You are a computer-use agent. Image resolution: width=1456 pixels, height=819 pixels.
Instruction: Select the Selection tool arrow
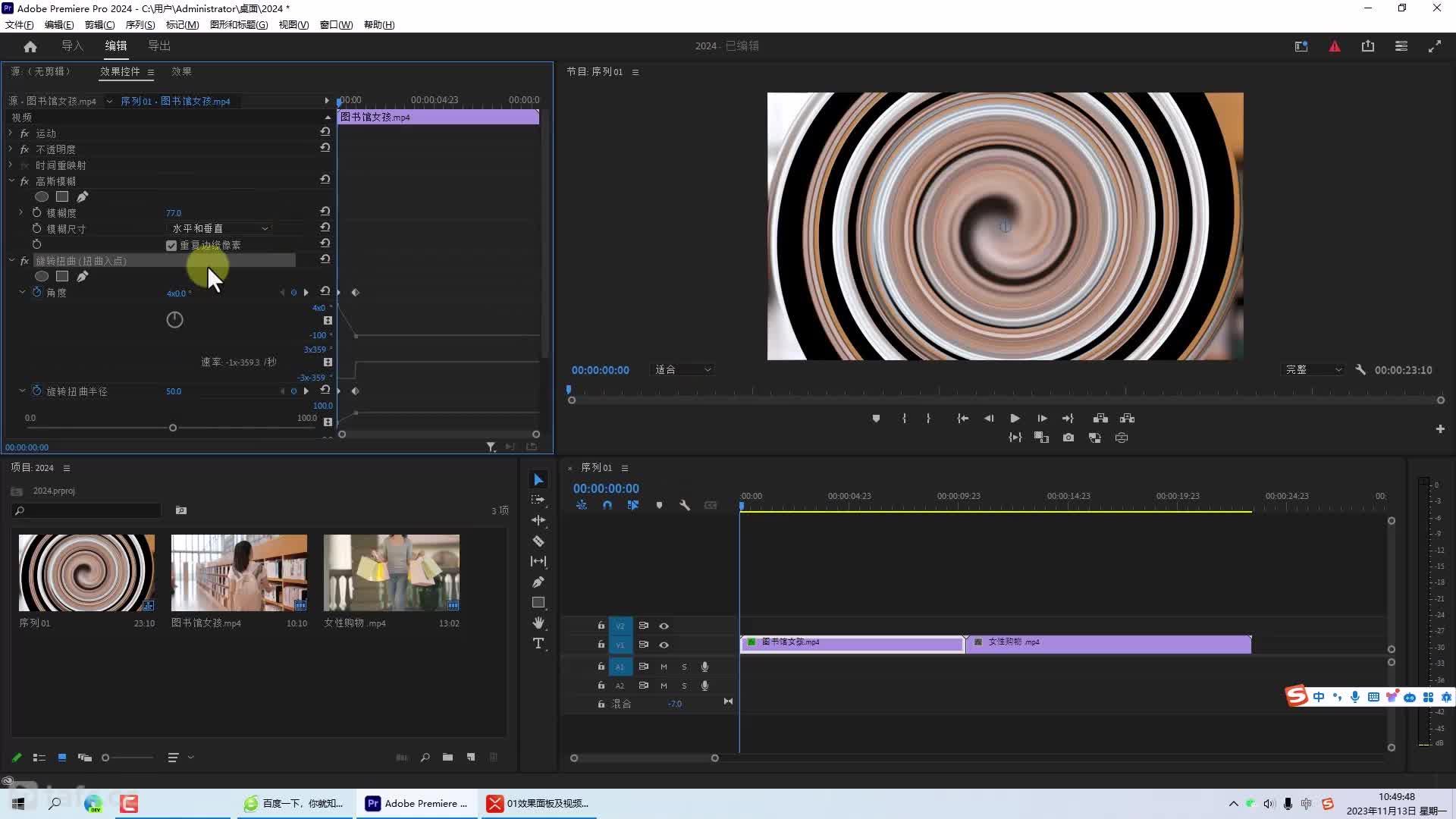pyautogui.click(x=538, y=479)
